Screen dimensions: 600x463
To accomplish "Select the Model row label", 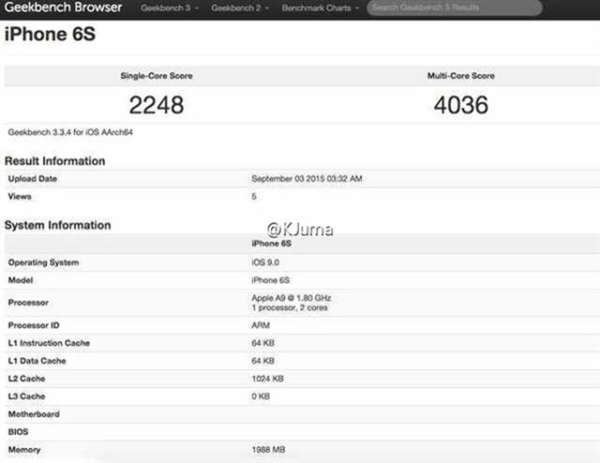I will pos(20,280).
